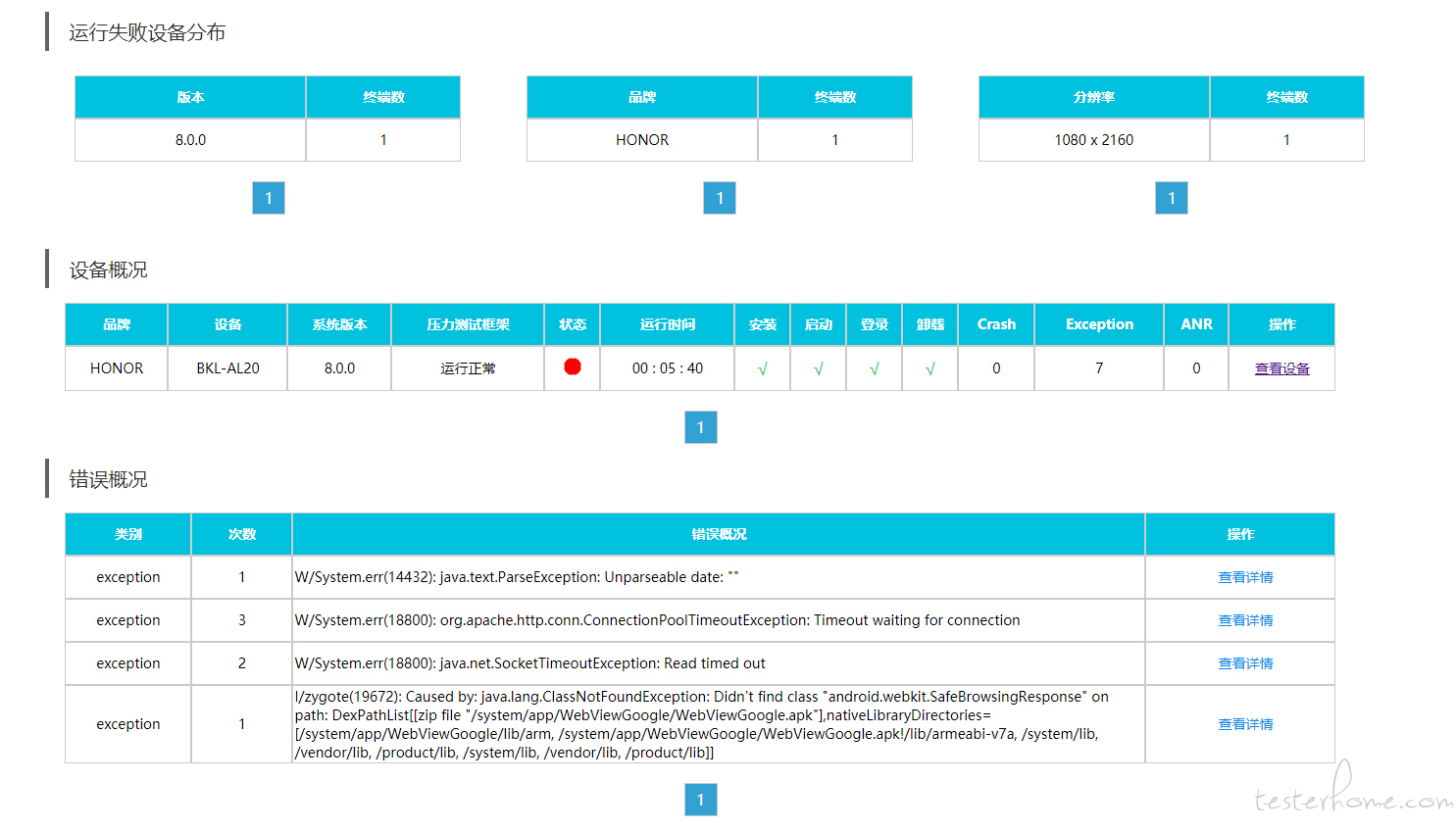Viewport: 1456px width, 831px height.
Task: Click the green checkmark under 启动 column
Action: tap(819, 369)
